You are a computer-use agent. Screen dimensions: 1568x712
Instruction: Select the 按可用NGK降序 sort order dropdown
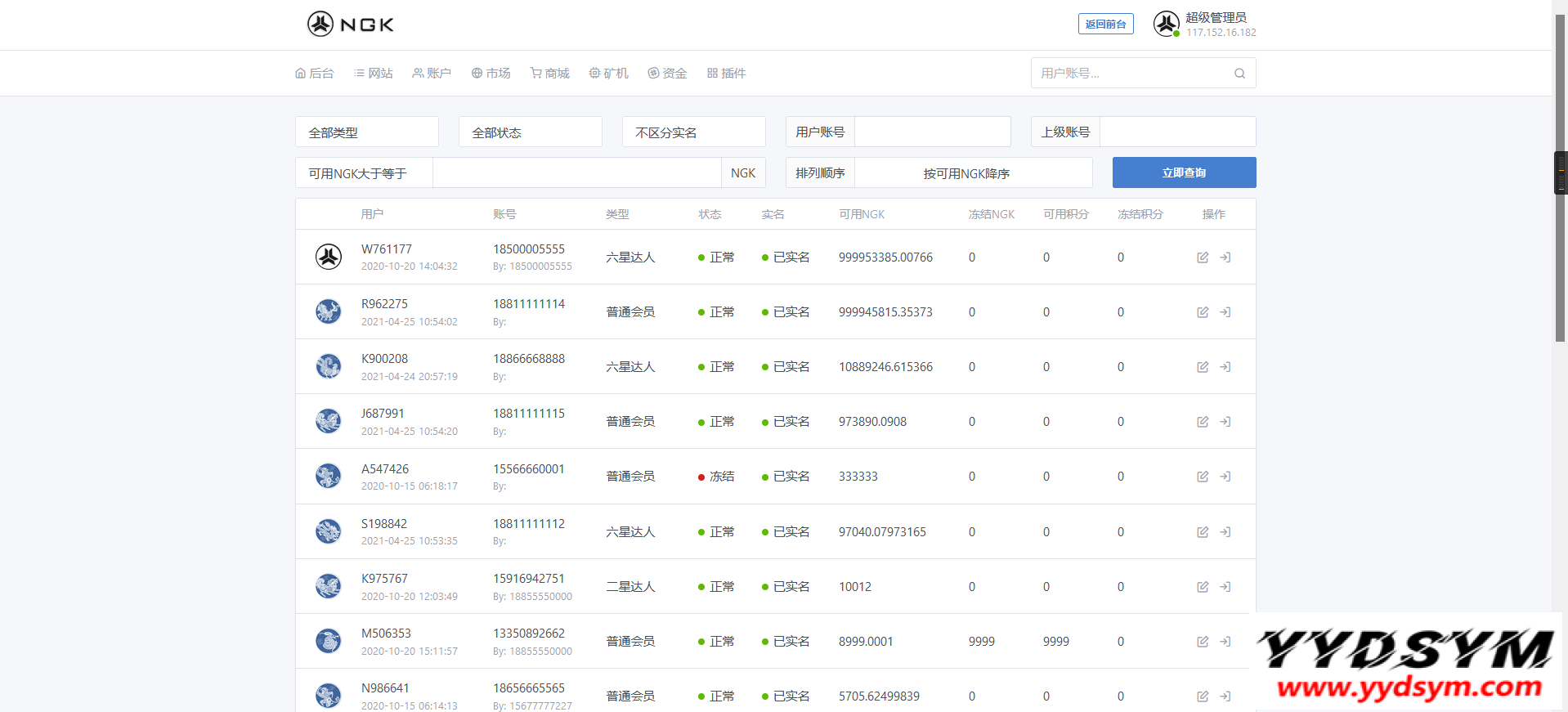click(972, 173)
